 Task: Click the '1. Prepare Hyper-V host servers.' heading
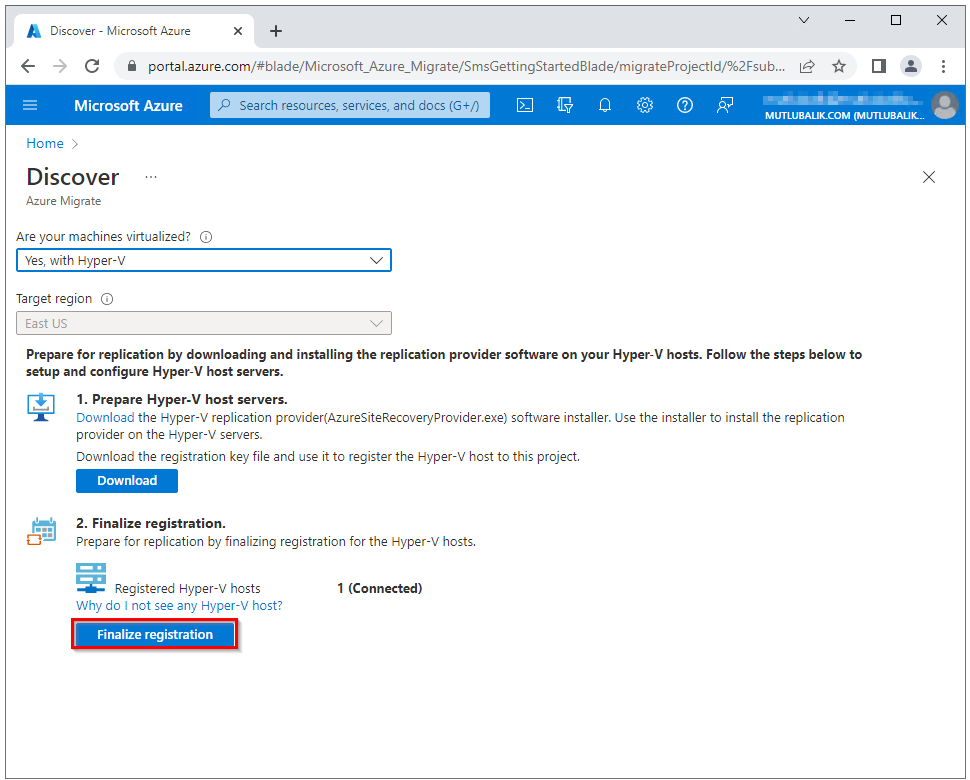(x=182, y=400)
